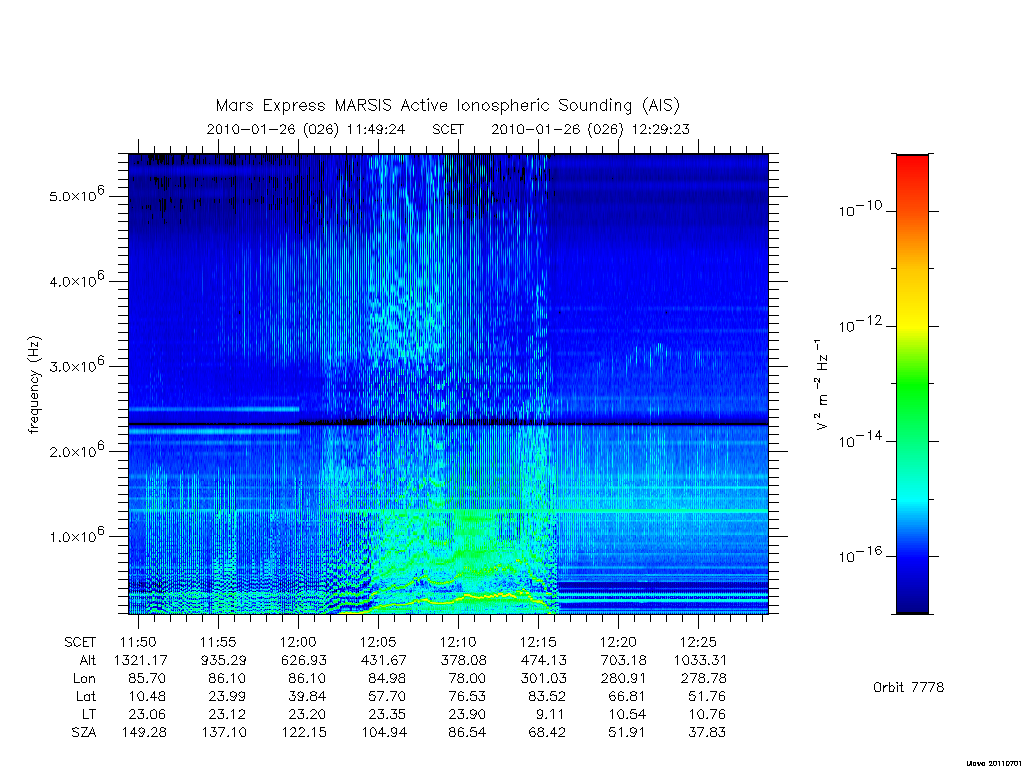Click the 'Orbit 7778' label
1024x768 pixels.
click(908, 687)
